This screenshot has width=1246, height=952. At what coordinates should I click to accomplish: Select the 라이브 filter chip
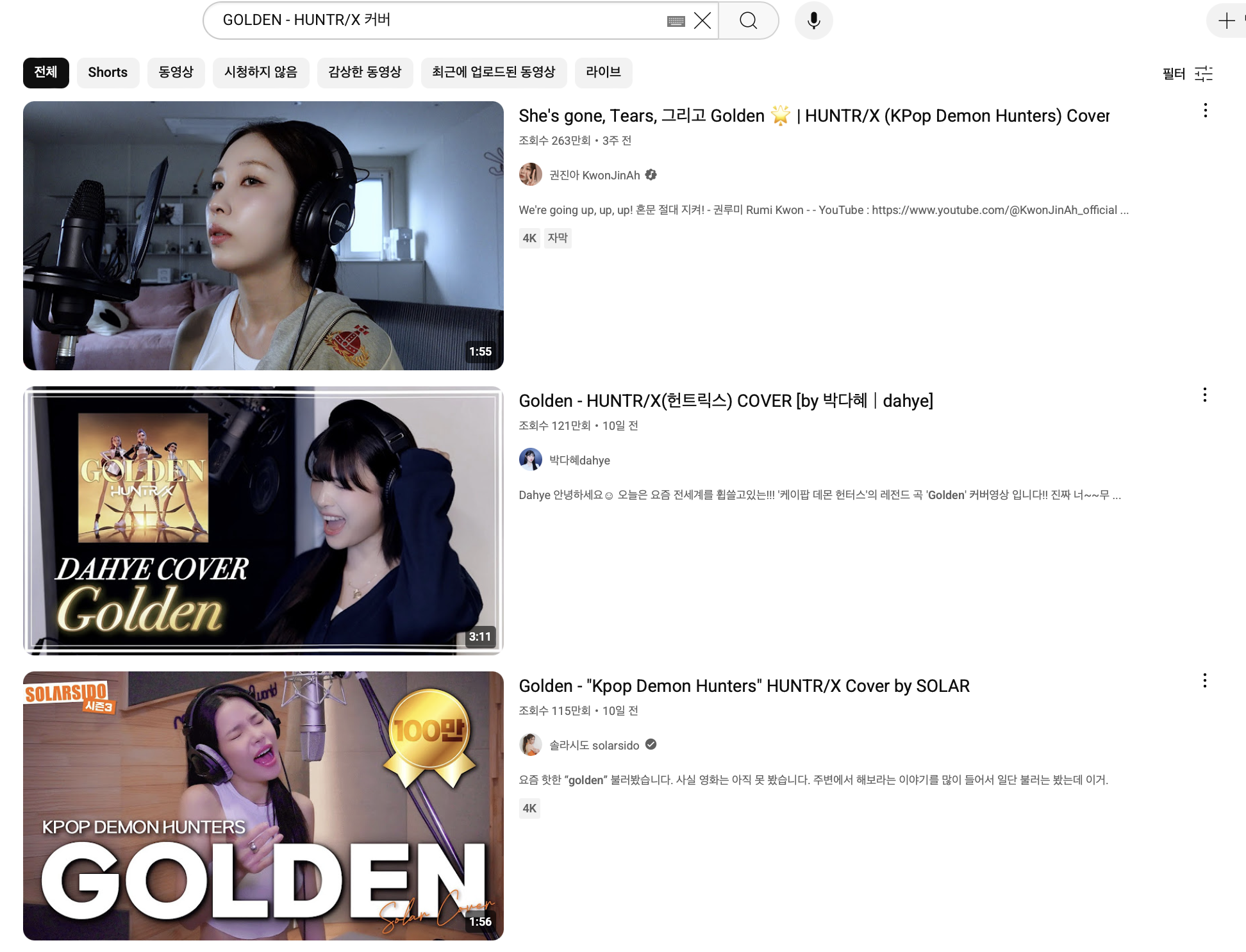603,72
